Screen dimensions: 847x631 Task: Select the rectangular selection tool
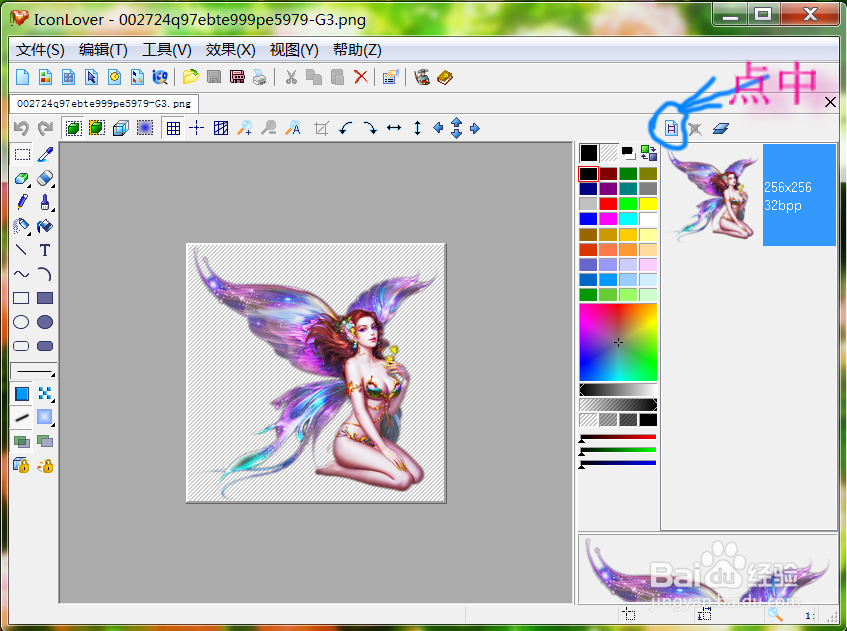22,155
